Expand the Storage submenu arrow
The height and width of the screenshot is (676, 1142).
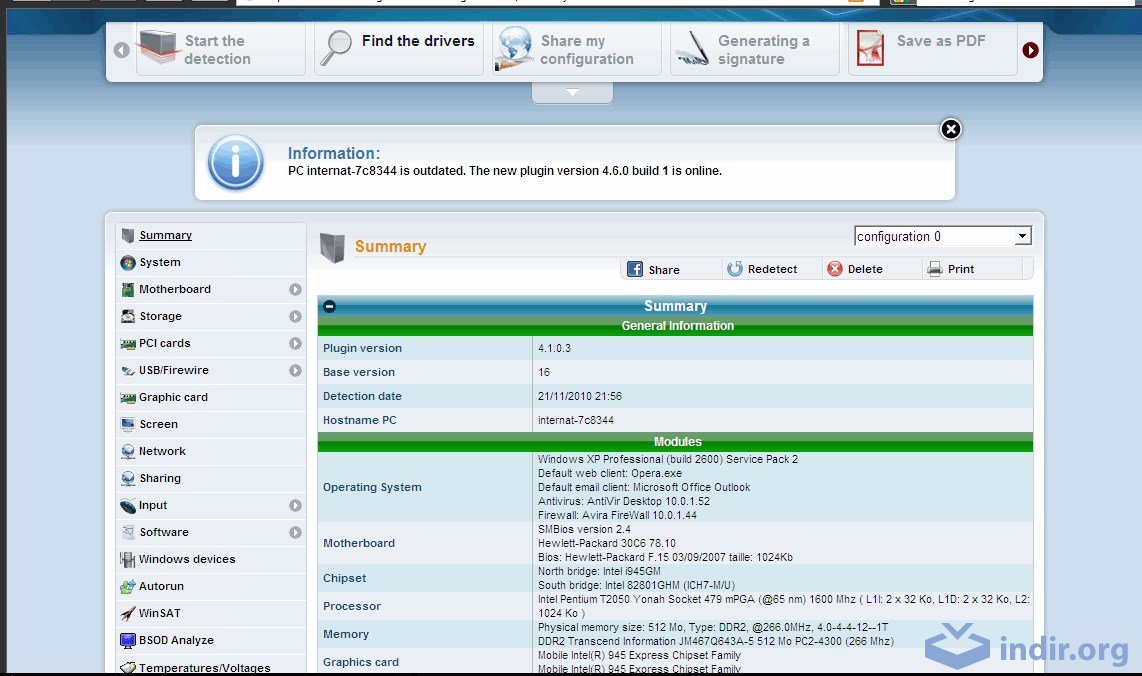click(295, 316)
